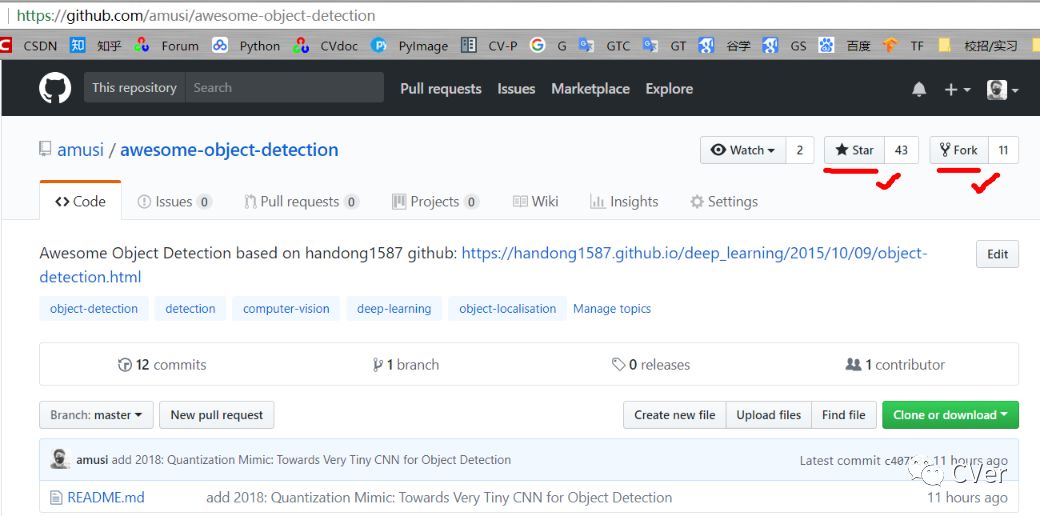The width and height of the screenshot is (1040, 516).
Task: Open the GTC bookmark
Action: pos(604,46)
